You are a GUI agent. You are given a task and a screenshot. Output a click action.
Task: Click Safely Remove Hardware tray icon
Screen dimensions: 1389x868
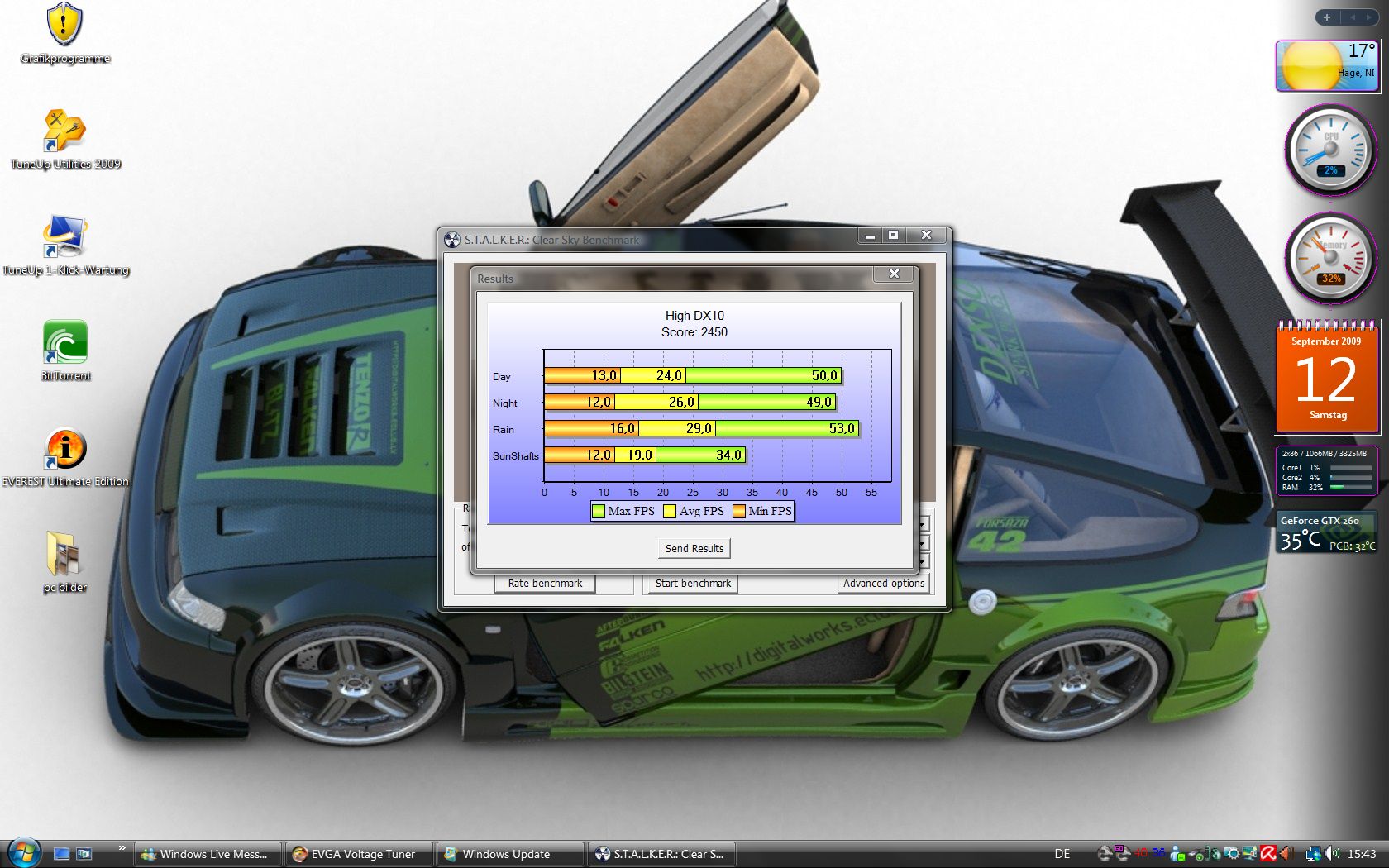pos(1196,855)
